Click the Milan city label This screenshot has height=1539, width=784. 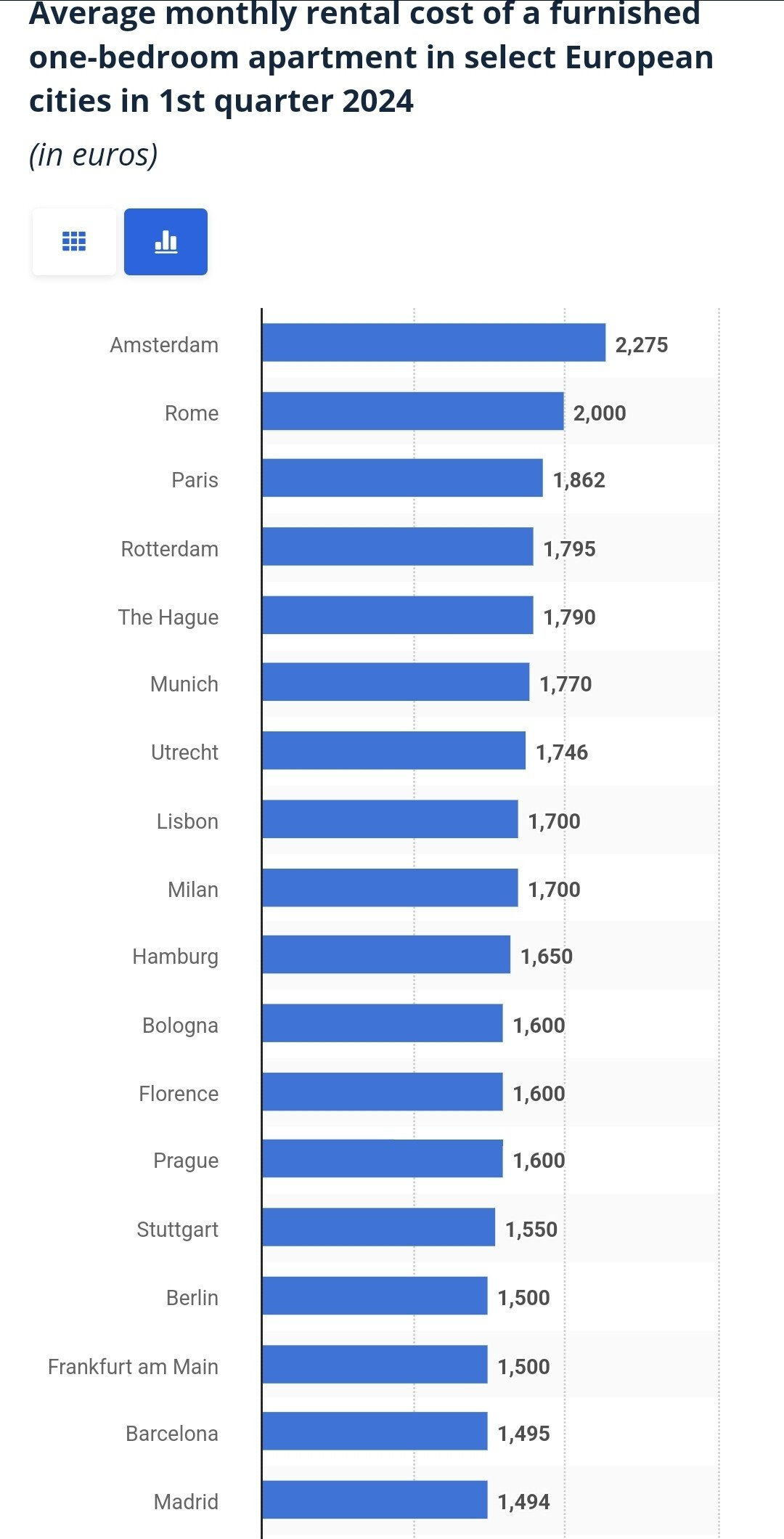click(192, 889)
